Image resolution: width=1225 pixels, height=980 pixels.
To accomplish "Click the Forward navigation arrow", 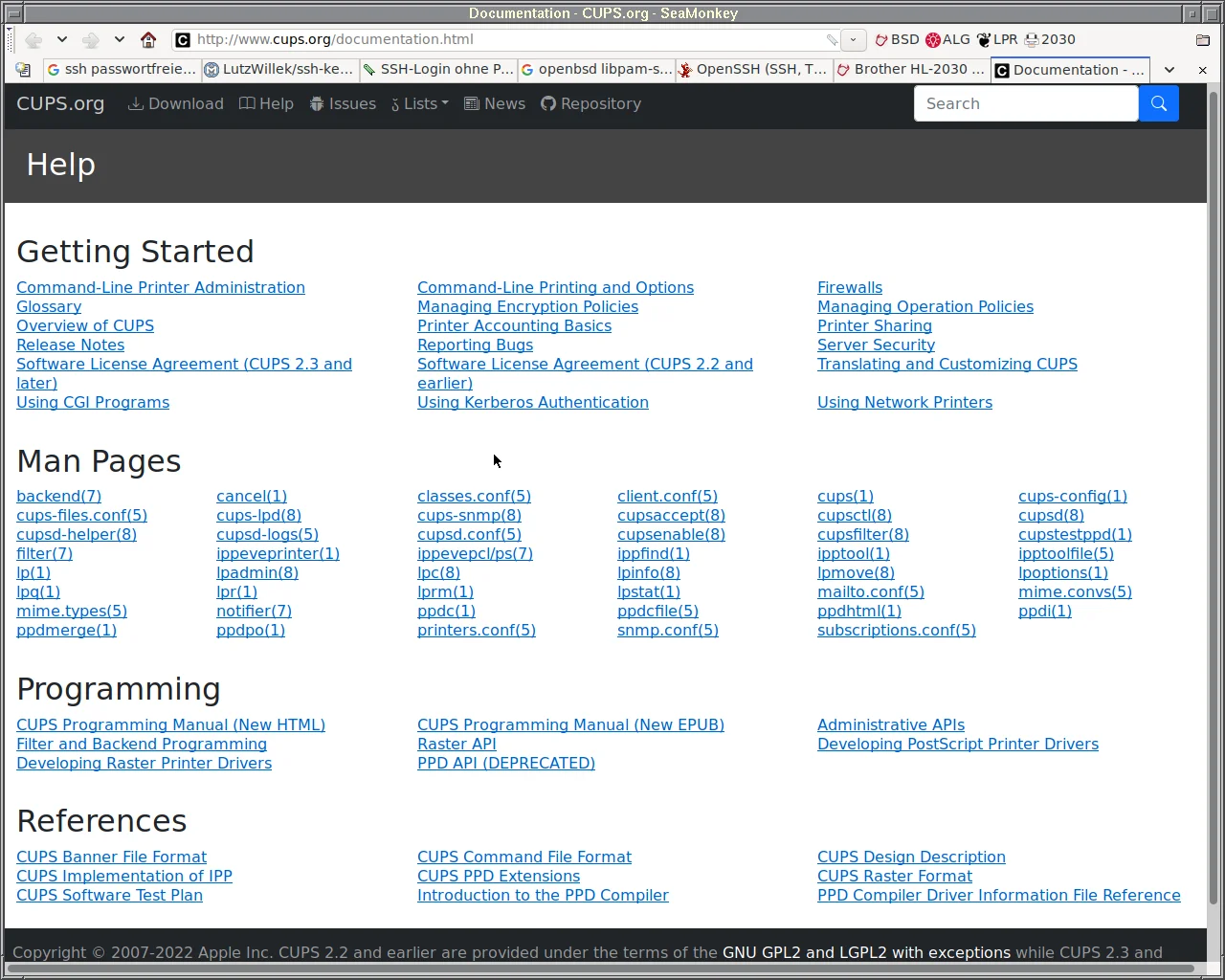I will (91, 39).
